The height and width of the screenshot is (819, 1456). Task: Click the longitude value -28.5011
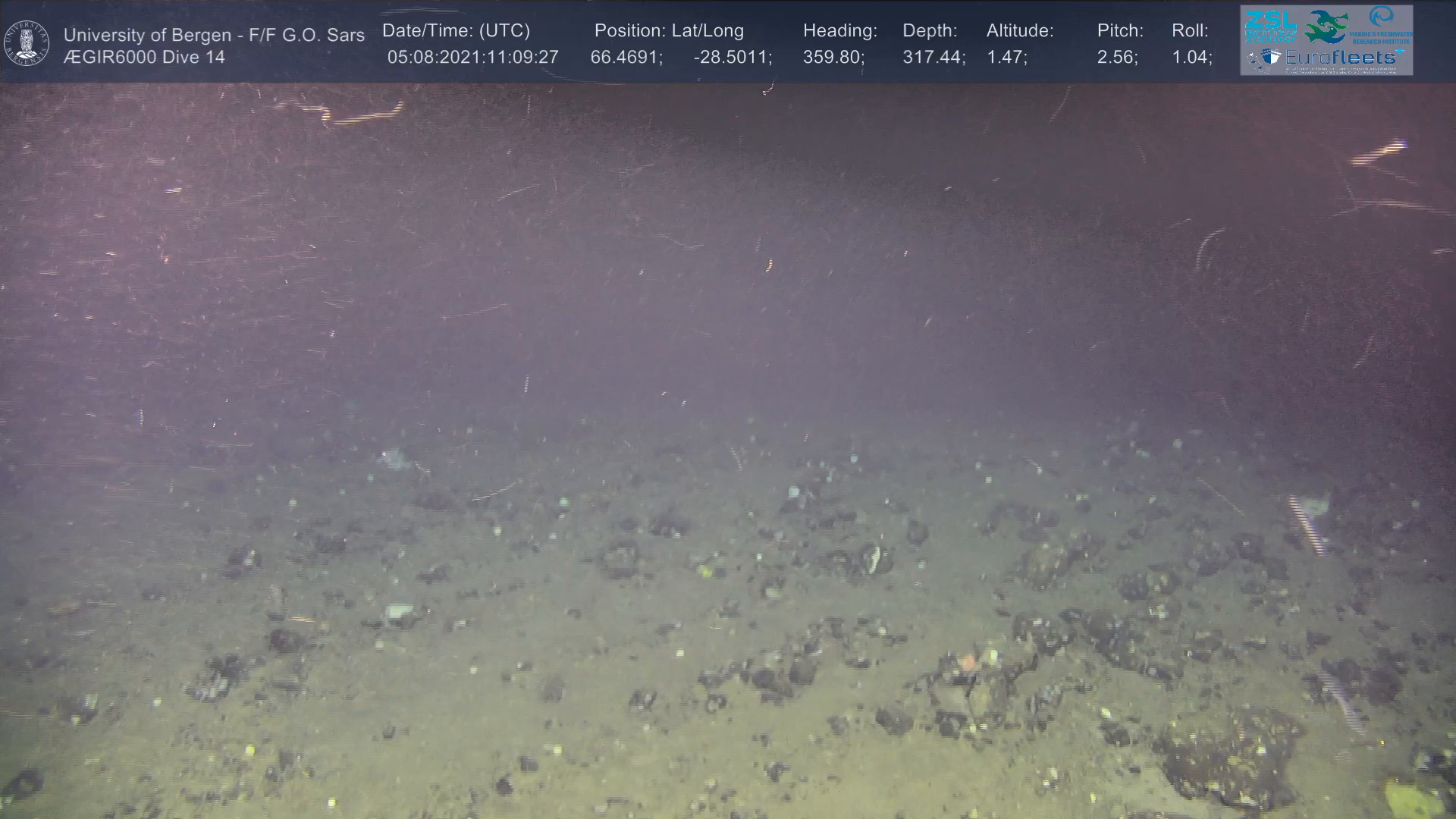point(732,58)
